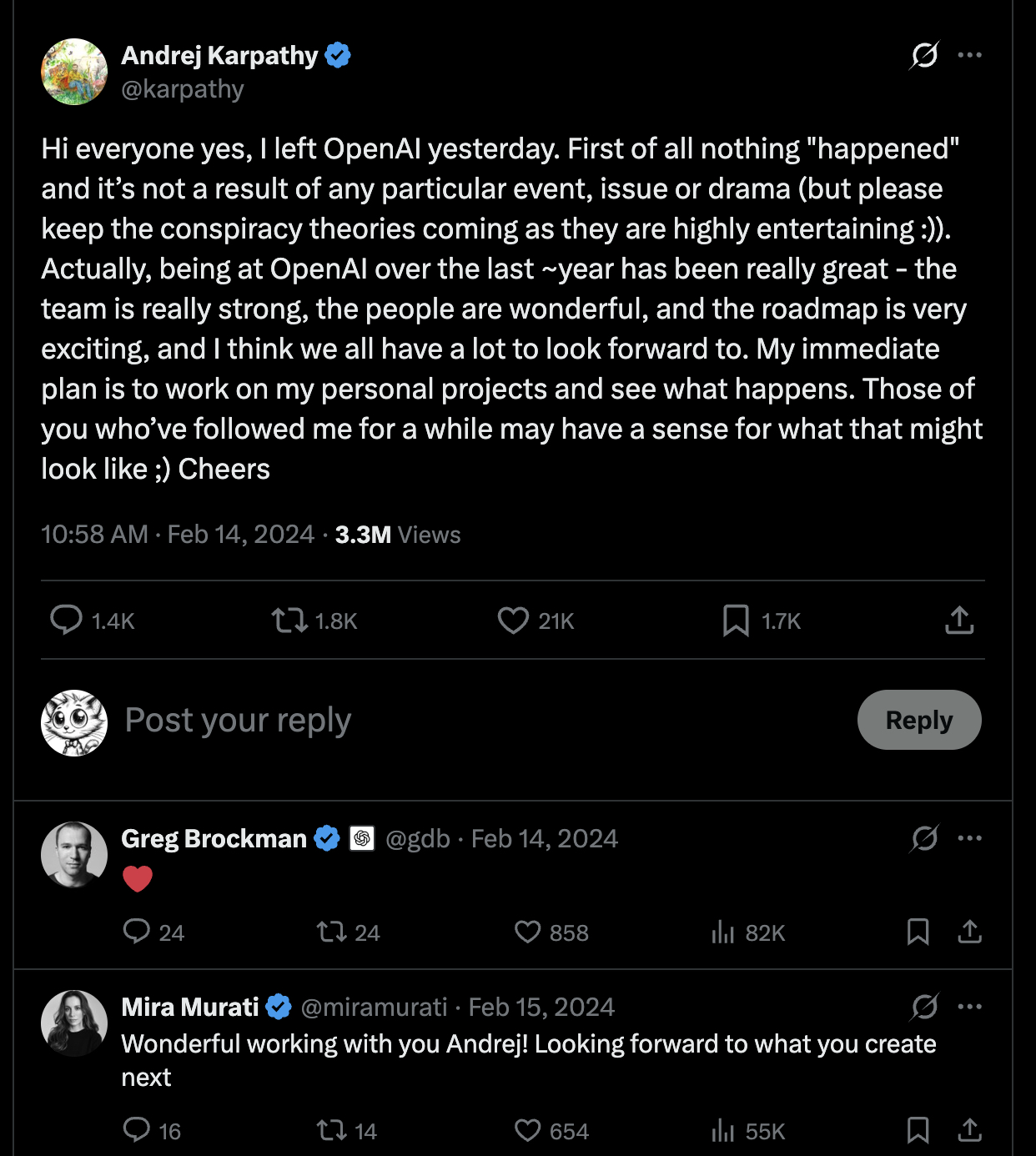
Task: Repost Karpathy's main post
Action: tap(289, 621)
